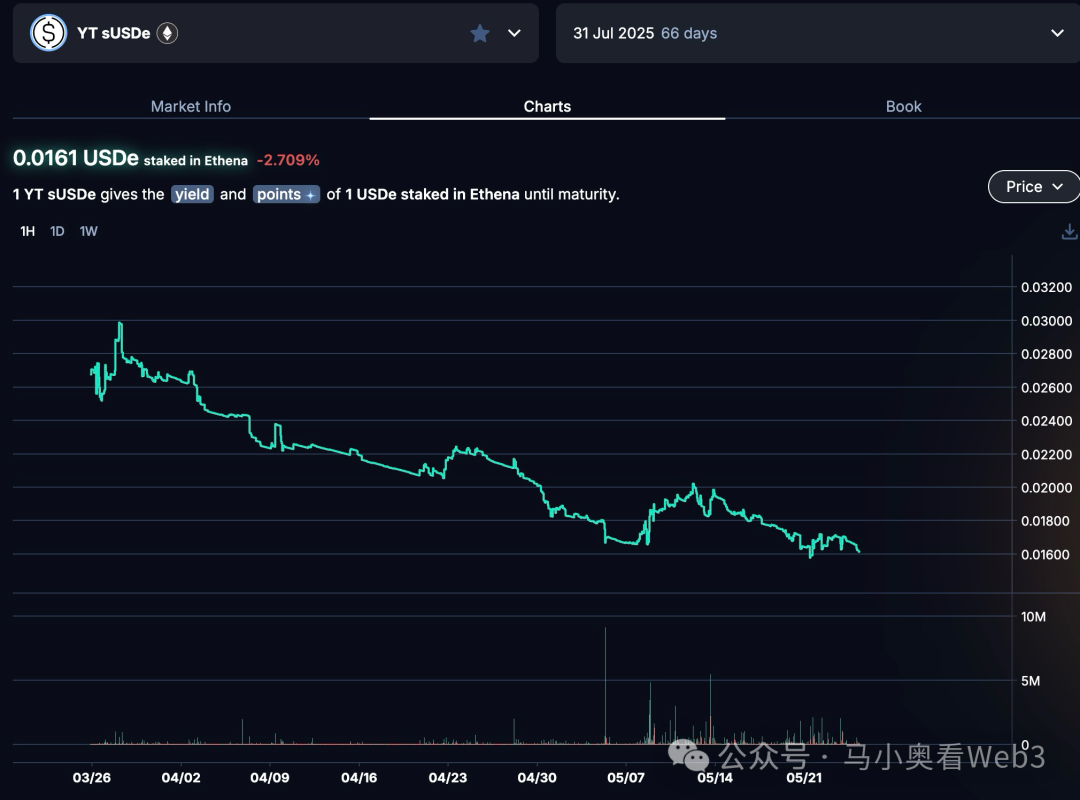The width and height of the screenshot is (1080, 800).
Task: Click the 04/23 date label on the axis
Action: (x=447, y=777)
